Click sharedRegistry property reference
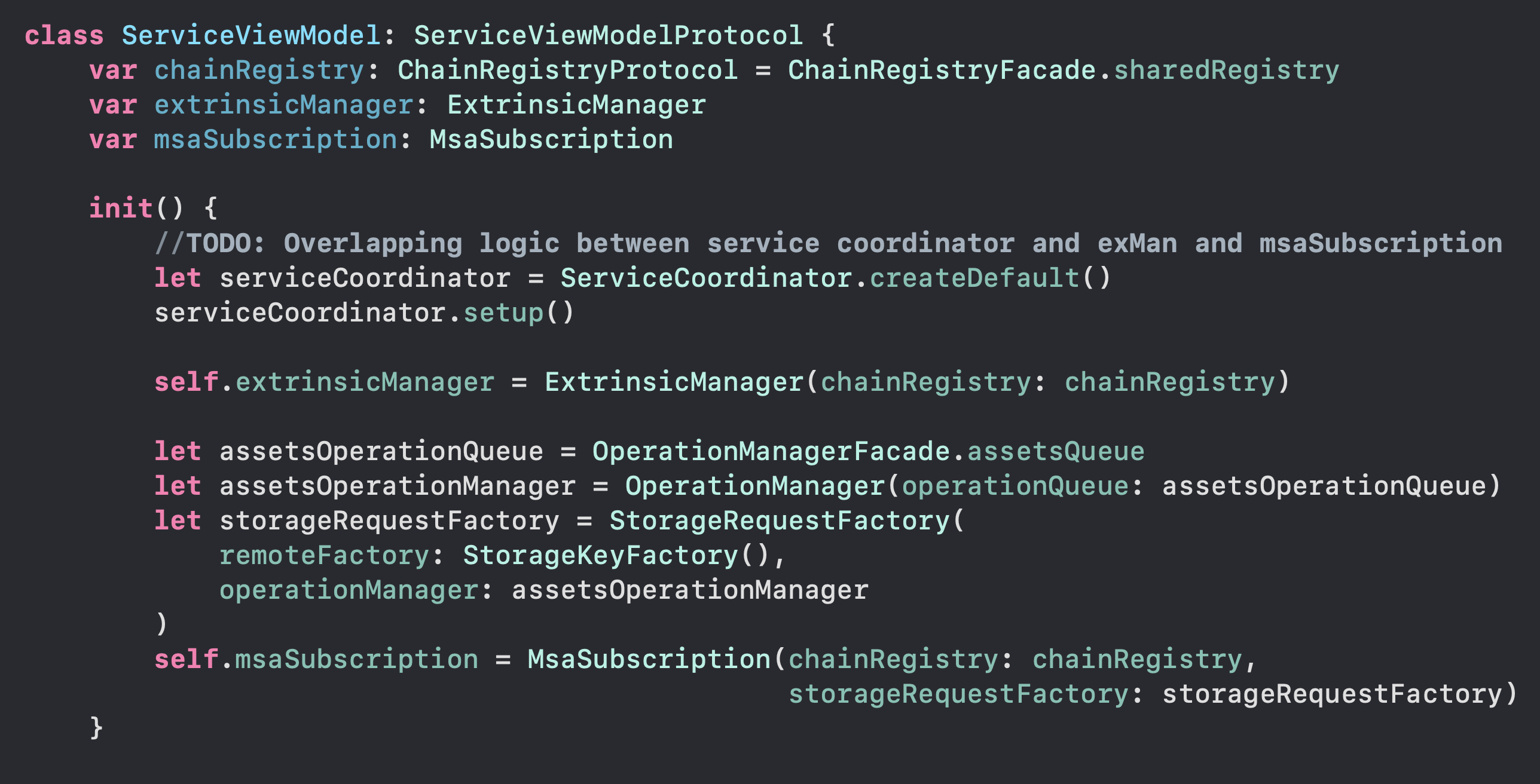The height and width of the screenshot is (784, 1540). coord(1226,70)
